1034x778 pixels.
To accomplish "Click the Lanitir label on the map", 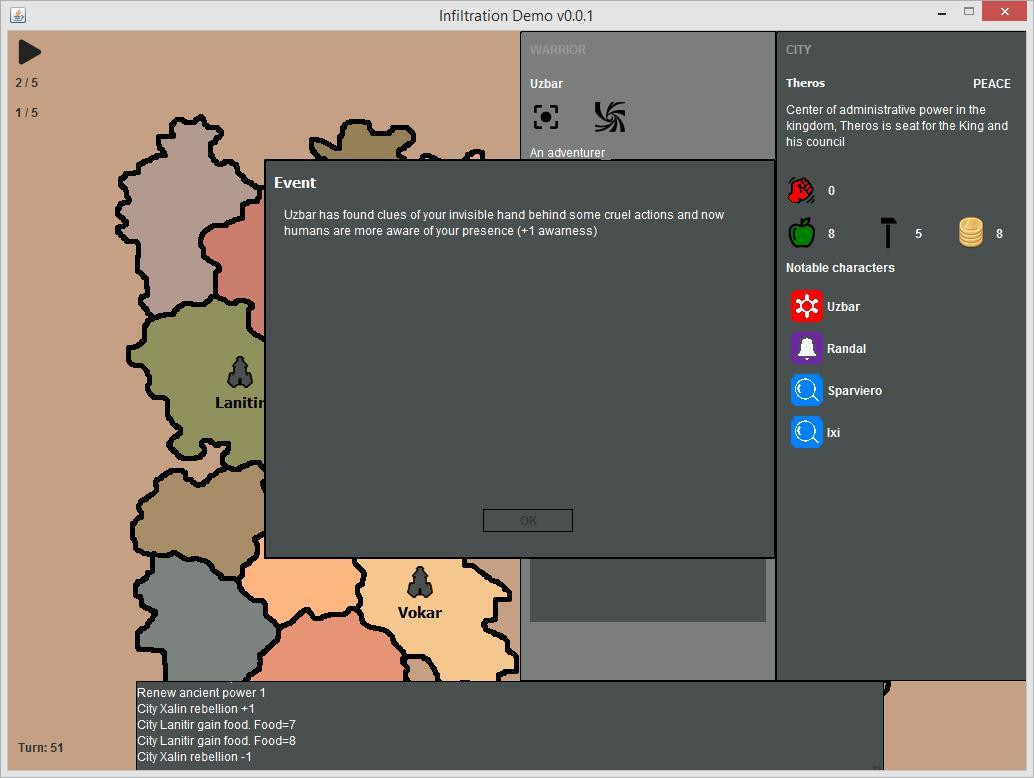I will [x=240, y=403].
